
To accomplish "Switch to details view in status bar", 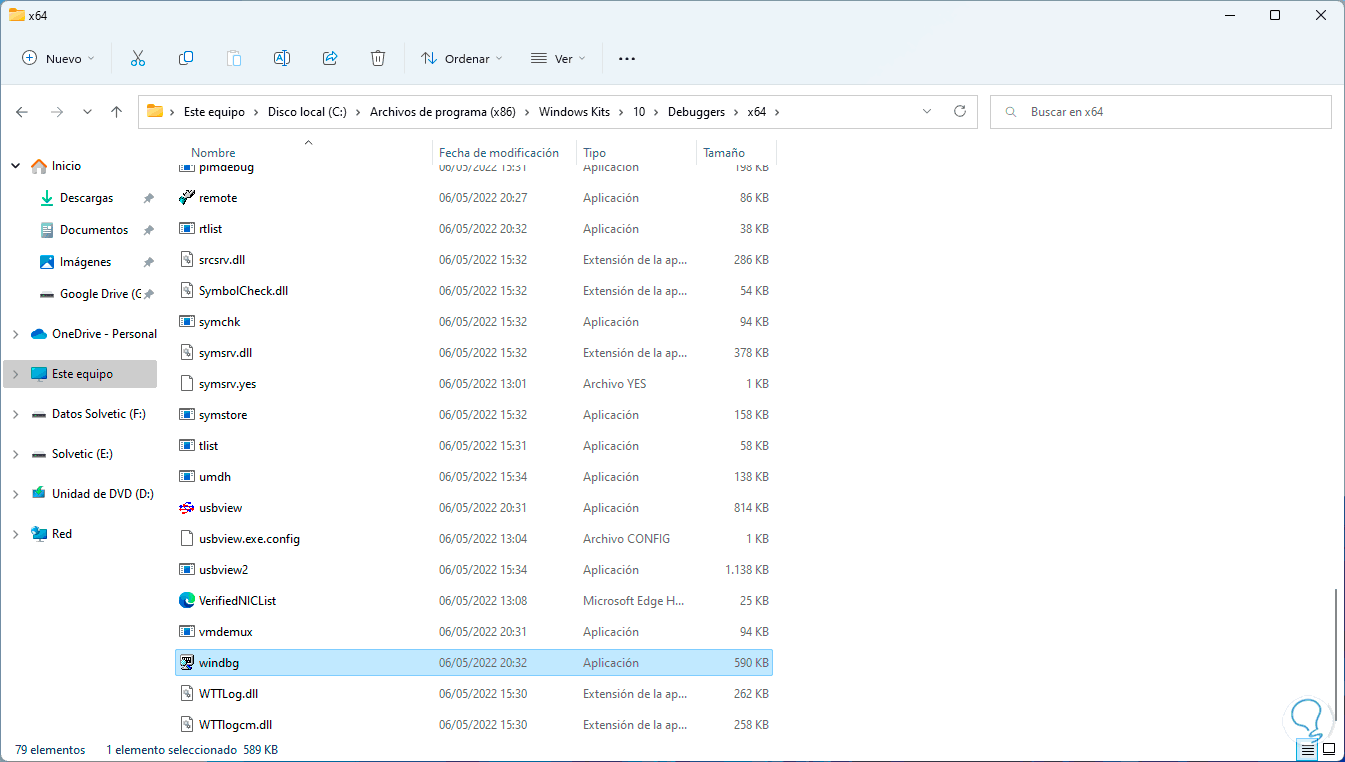I will click(x=1308, y=749).
